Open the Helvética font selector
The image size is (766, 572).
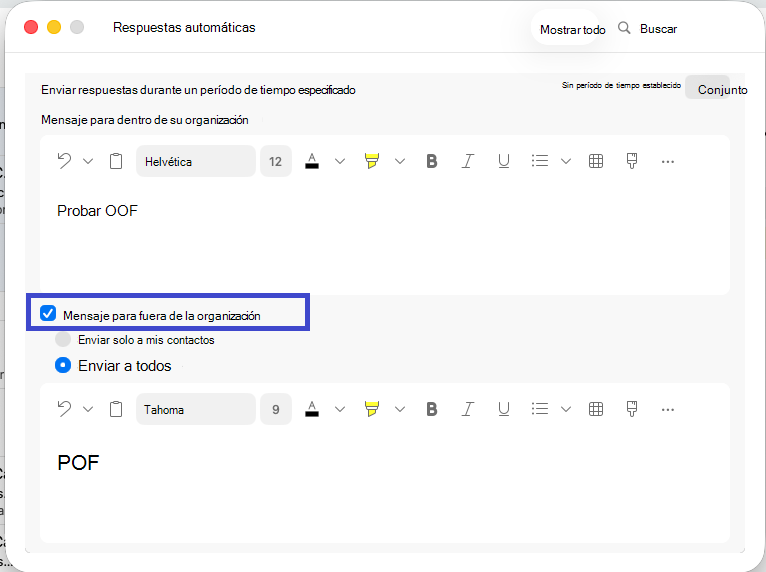coord(195,161)
